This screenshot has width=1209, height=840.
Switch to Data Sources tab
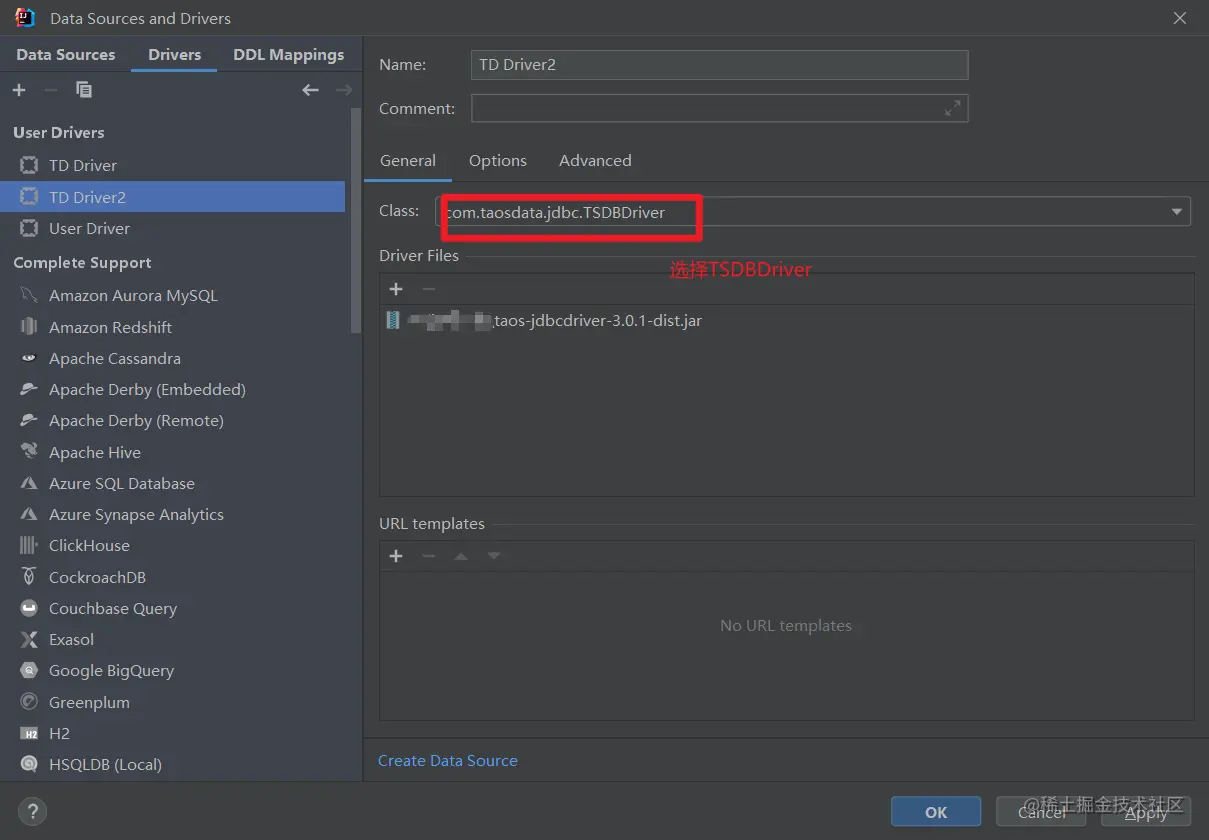(x=66, y=55)
